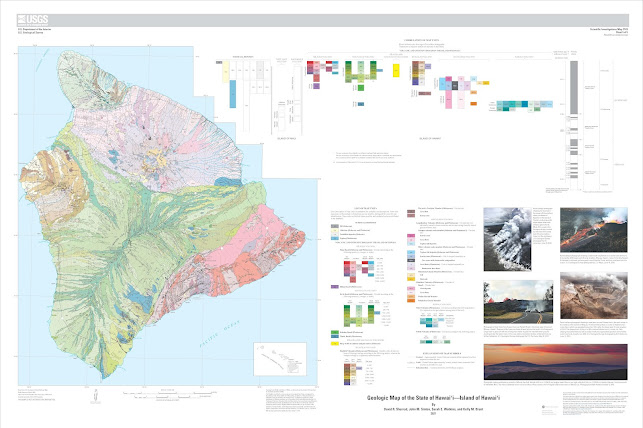Click "U.S. Department of the Interior" header text
643x428 pixels.
pyautogui.click(x=34, y=29)
